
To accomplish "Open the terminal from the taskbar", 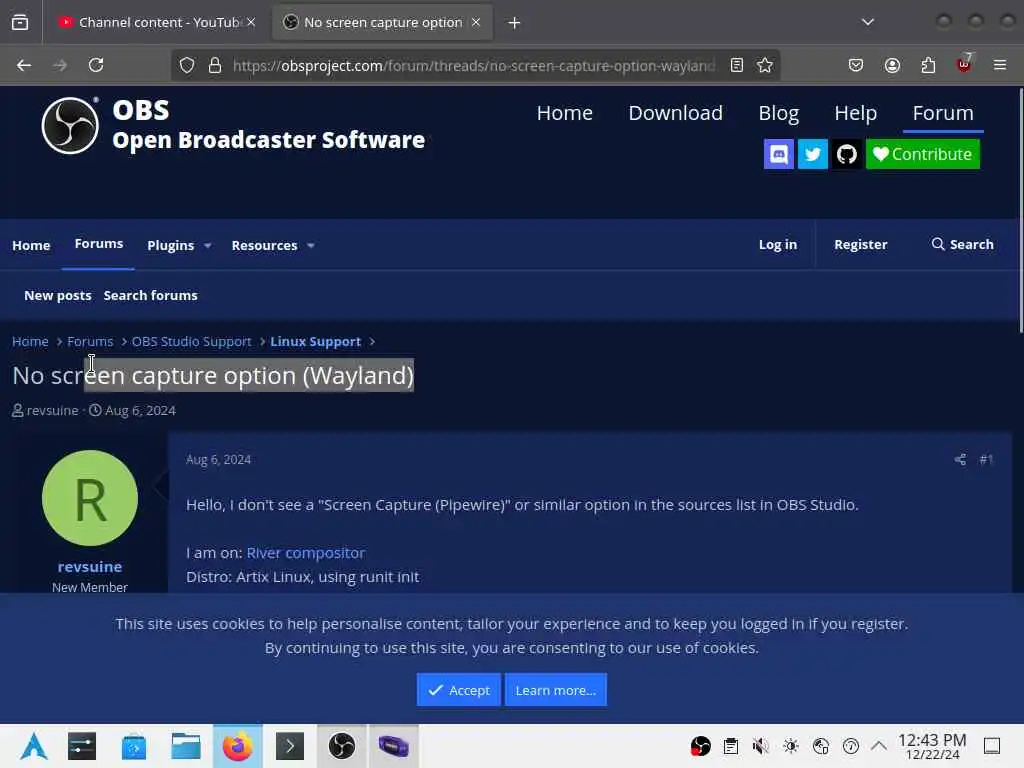I will [x=290, y=746].
